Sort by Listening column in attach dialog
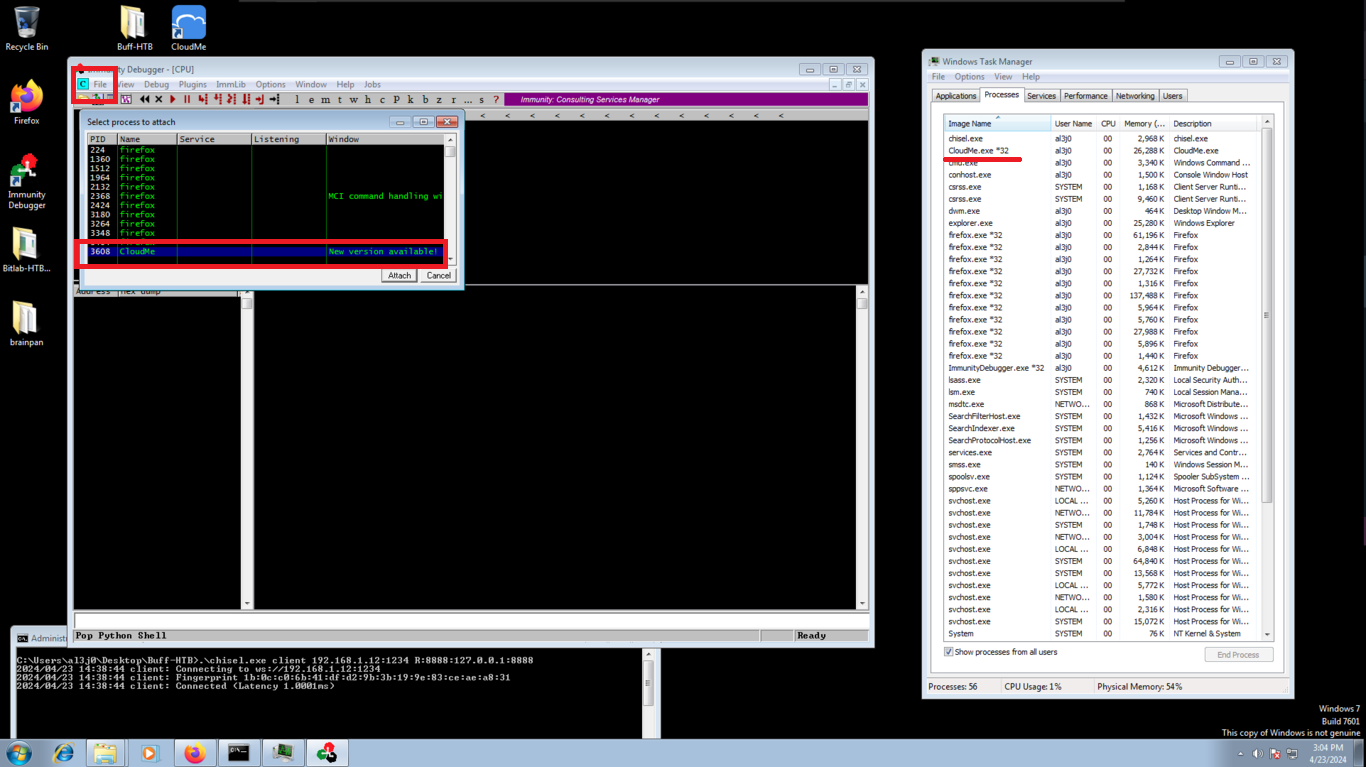1366x767 pixels. pyautogui.click(x=288, y=139)
